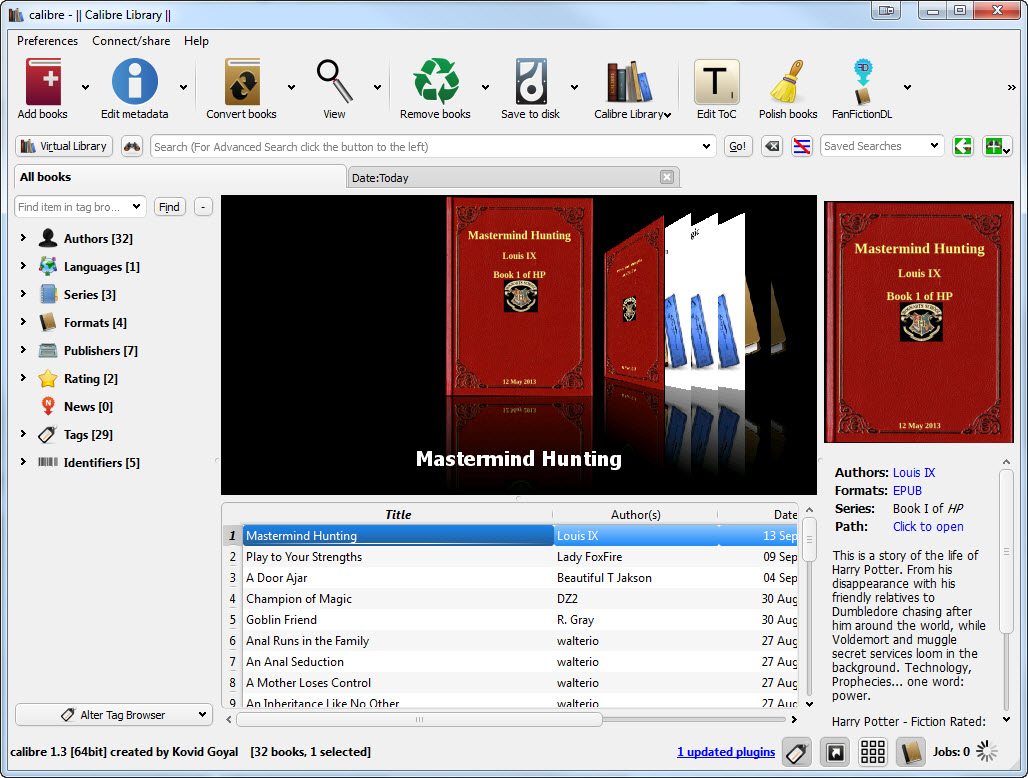Click the Virtual Library button
The image size is (1028, 778).
[x=64, y=146]
